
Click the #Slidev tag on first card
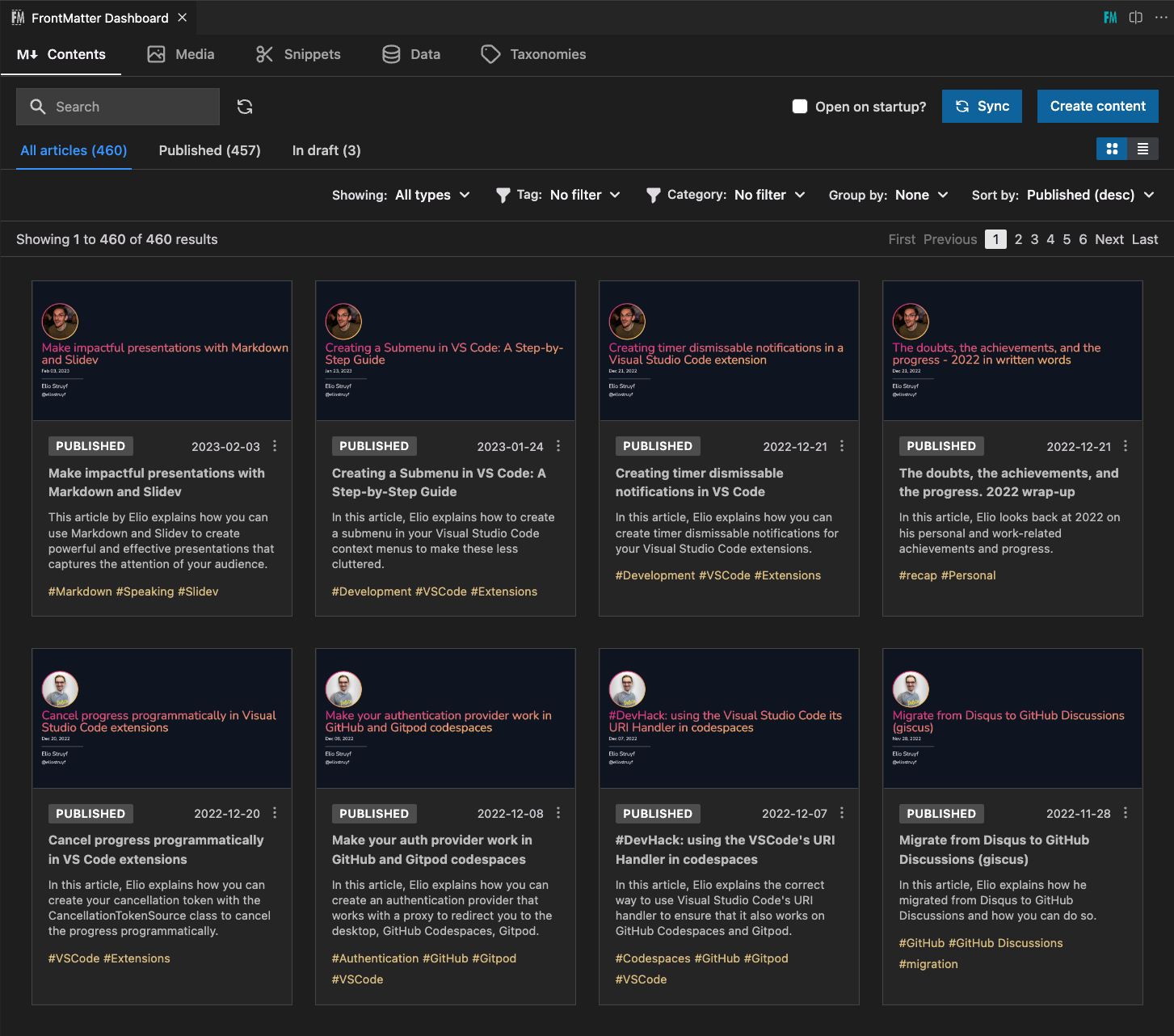(198, 592)
